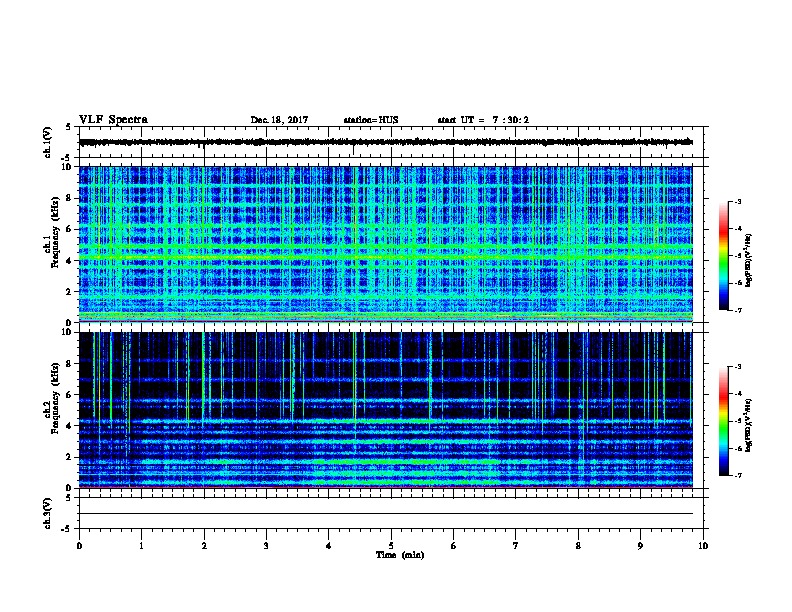Select the "Time (min)" axis title
The height and width of the screenshot is (612, 792).
click(x=400, y=555)
